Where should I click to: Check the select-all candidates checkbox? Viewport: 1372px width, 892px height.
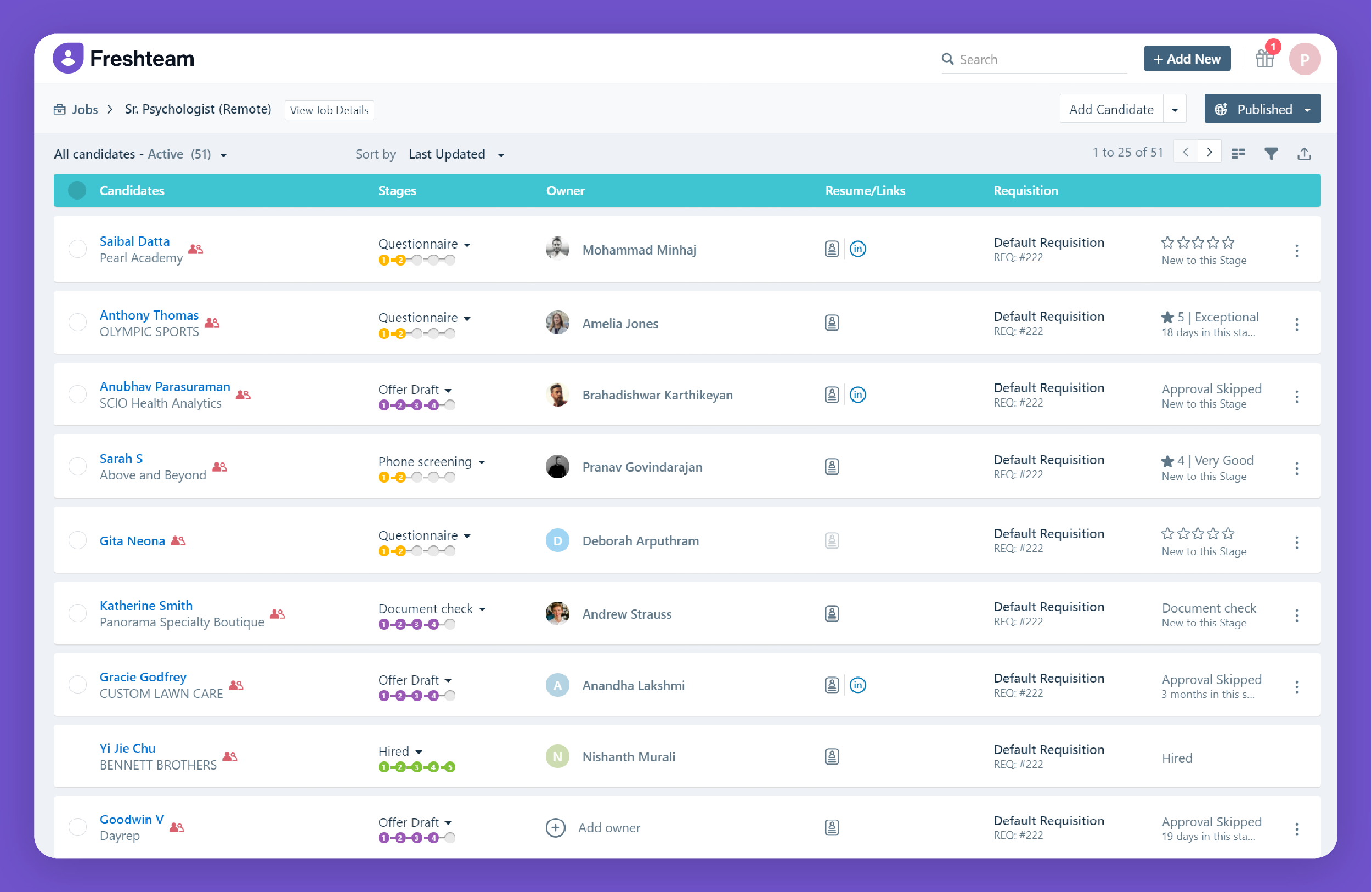pyautogui.click(x=77, y=190)
